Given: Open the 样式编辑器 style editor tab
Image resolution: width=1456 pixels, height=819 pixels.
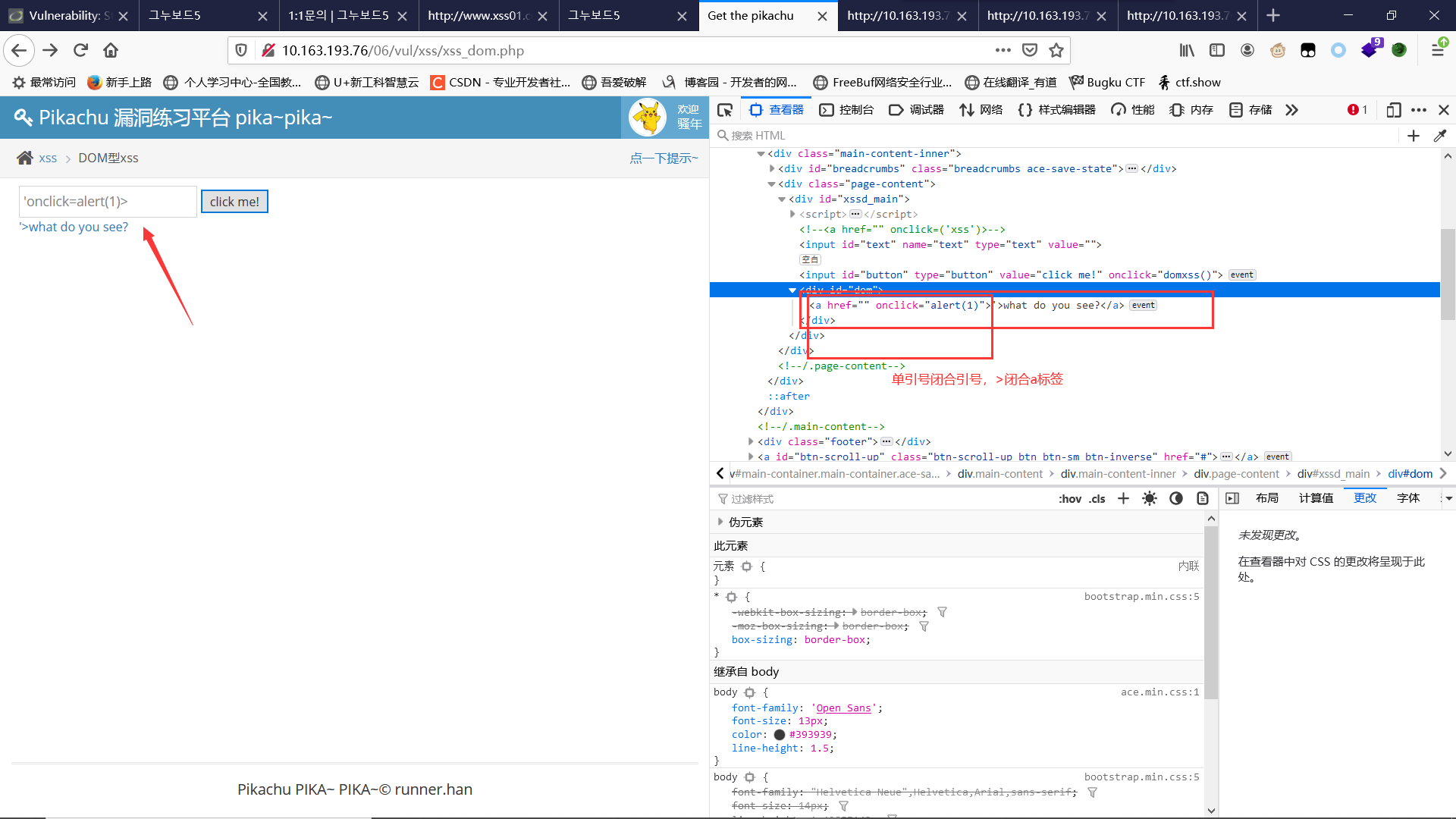Looking at the screenshot, I should pyautogui.click(x=1056, y=110).
